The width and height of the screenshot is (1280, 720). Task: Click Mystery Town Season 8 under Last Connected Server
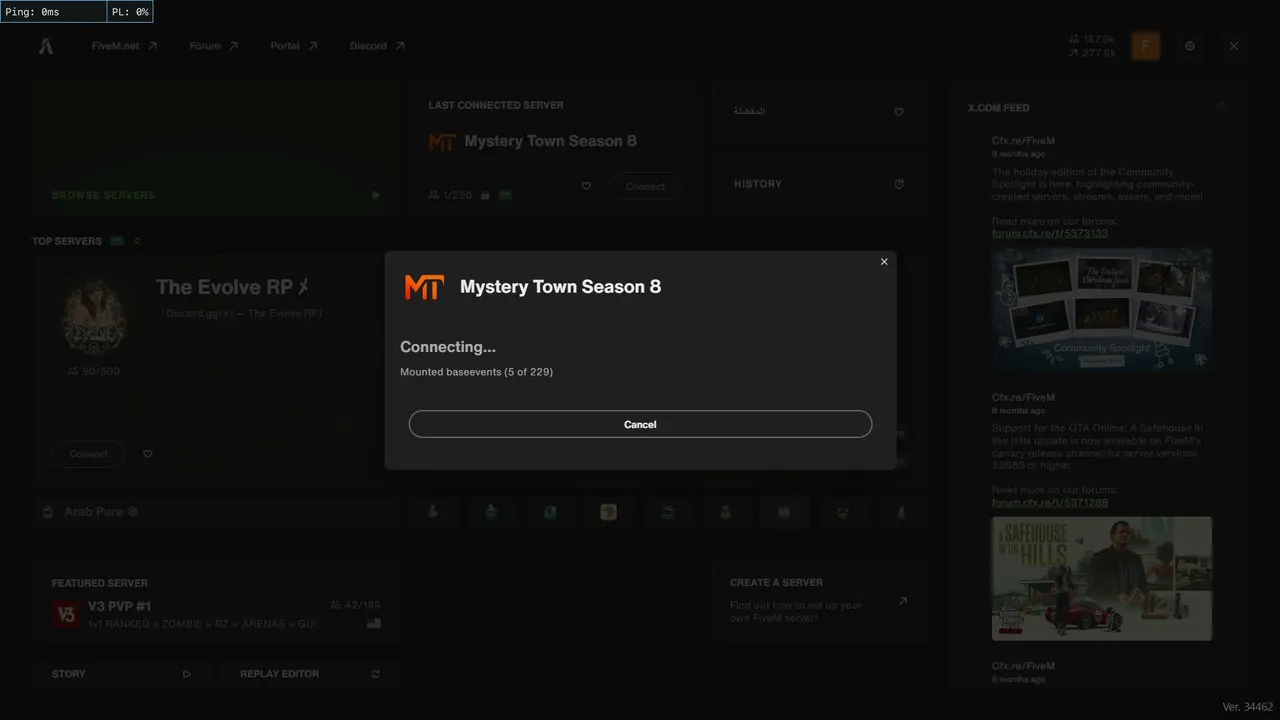550,141
